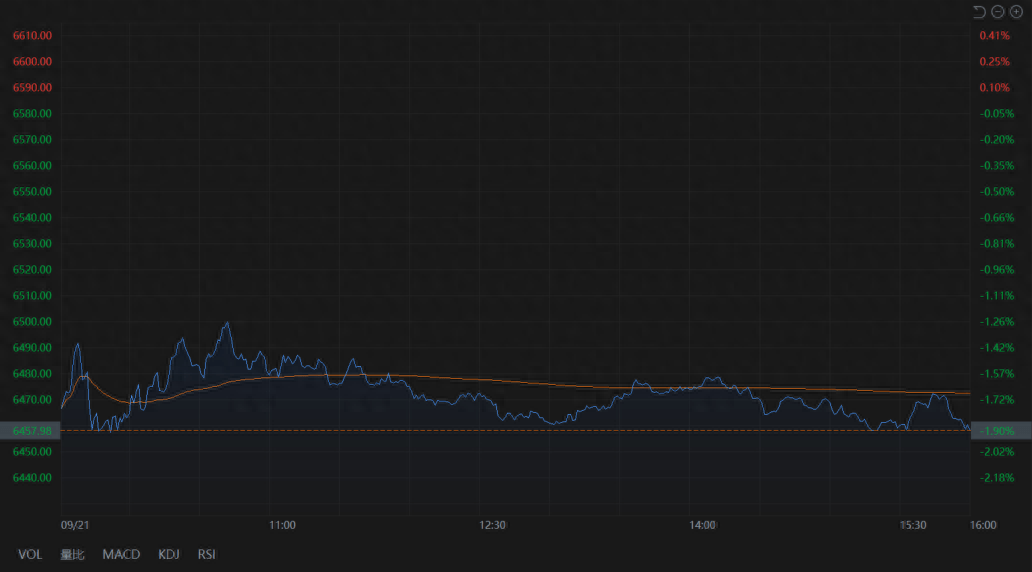Screen dimensions: 1032x572
Task: Zoom in using the plus circle icon
Action: pos(1016,12)
